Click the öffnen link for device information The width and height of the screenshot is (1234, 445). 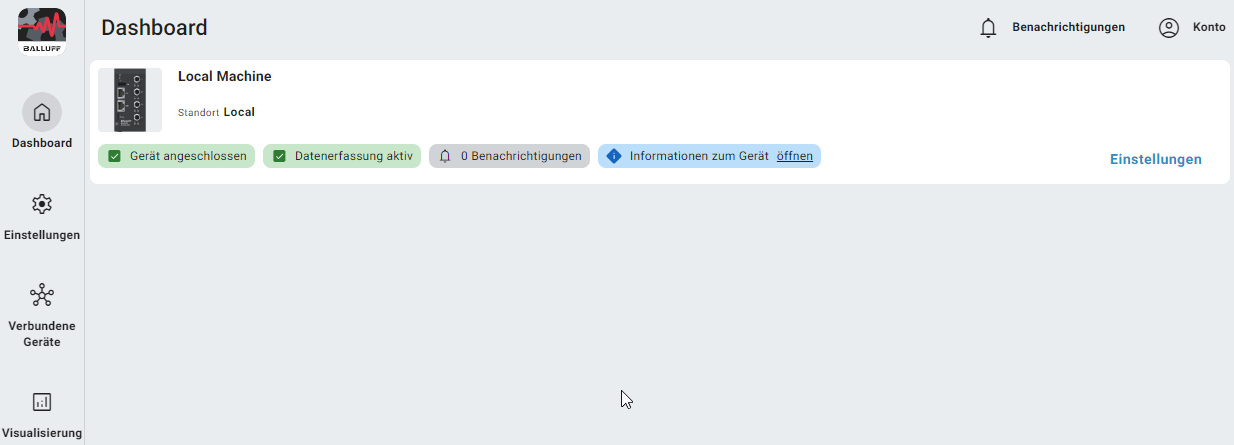pos(794,156)
